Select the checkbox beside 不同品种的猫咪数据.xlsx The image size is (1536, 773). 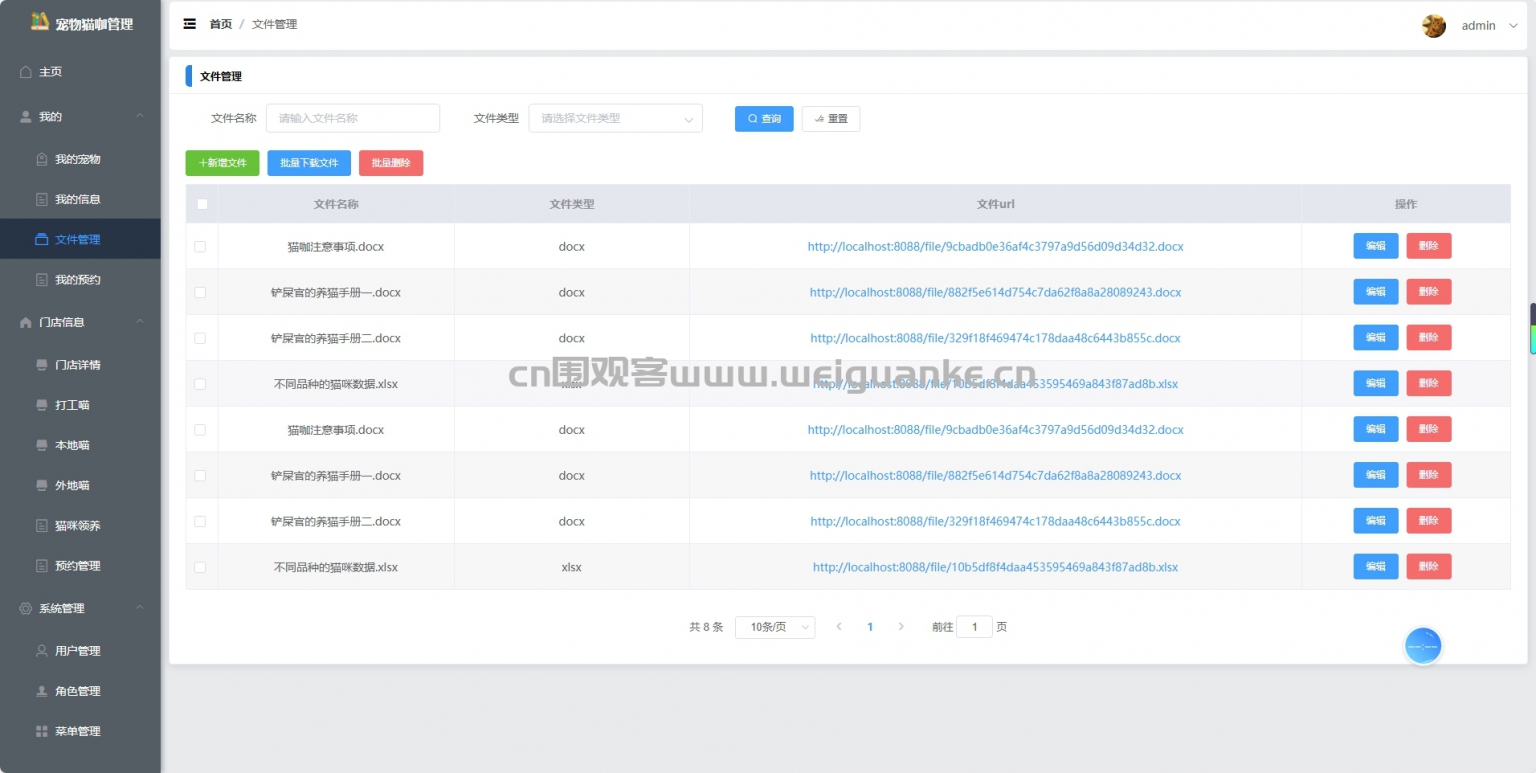pos(201,383)
